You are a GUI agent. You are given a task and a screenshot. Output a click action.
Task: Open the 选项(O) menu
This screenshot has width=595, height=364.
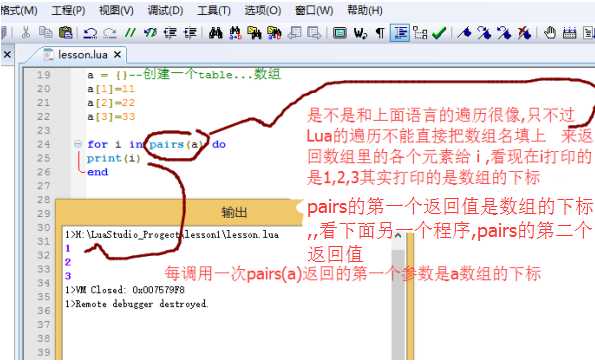point(263,10)
